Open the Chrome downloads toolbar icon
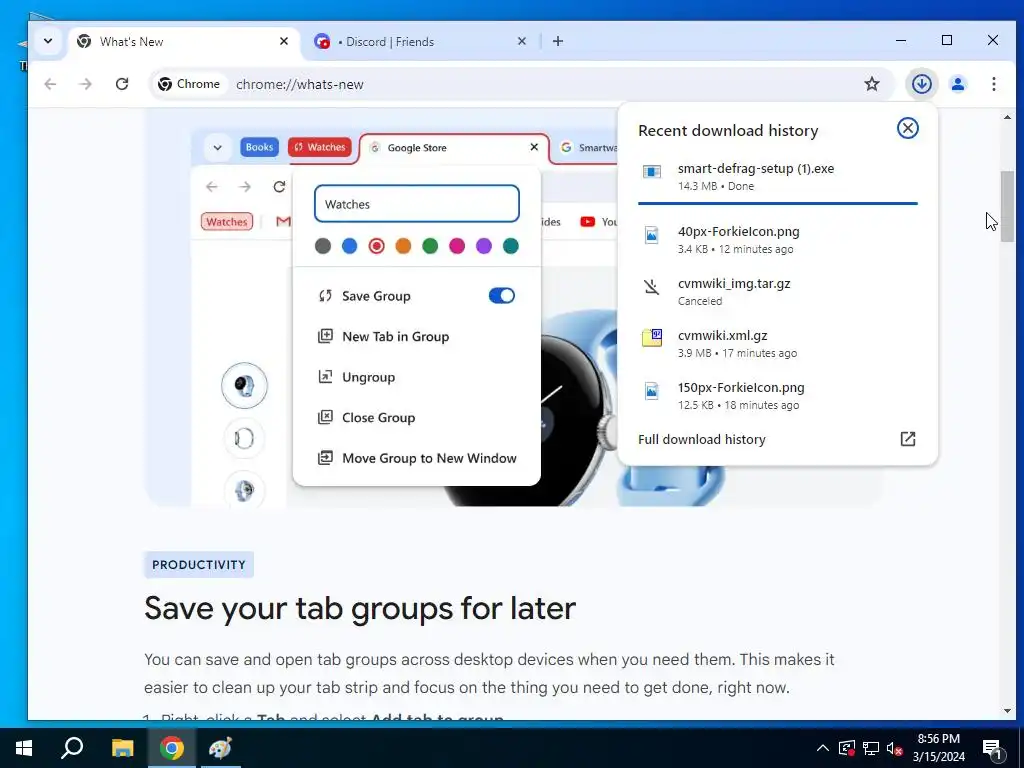1024x768 pixels. click(x=921, y=84)
